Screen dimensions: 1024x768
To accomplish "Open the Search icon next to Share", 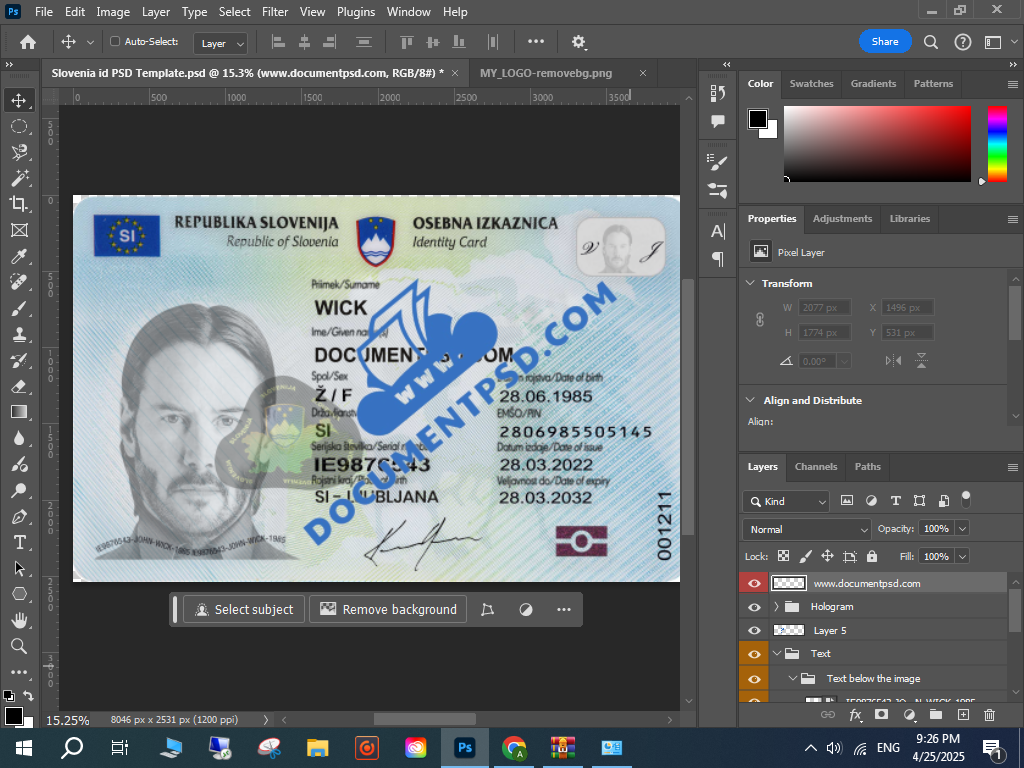I will pos(931,42).
